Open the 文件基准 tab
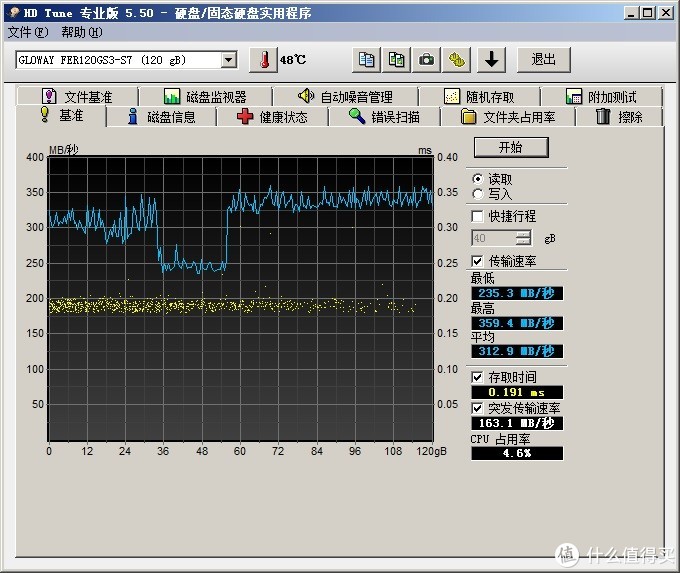Screen dimensions: 680x573 point(78,96)
